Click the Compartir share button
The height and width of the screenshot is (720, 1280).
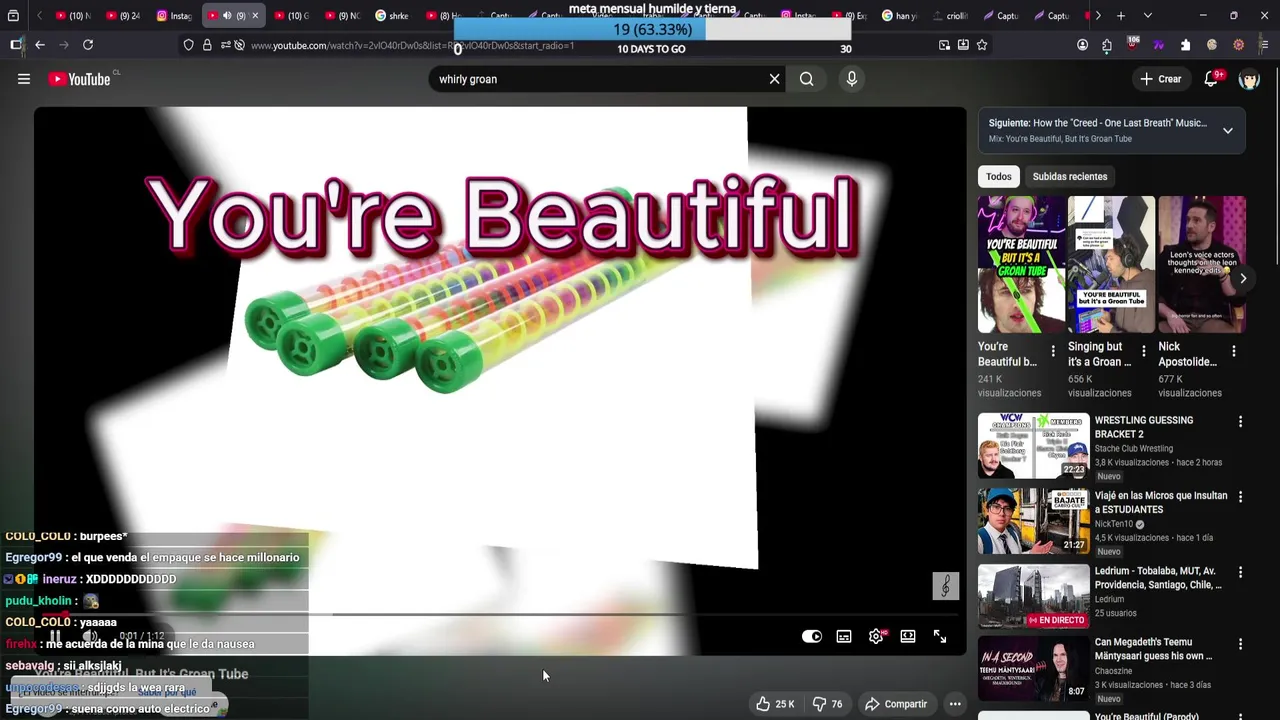[x=896, y=704]
